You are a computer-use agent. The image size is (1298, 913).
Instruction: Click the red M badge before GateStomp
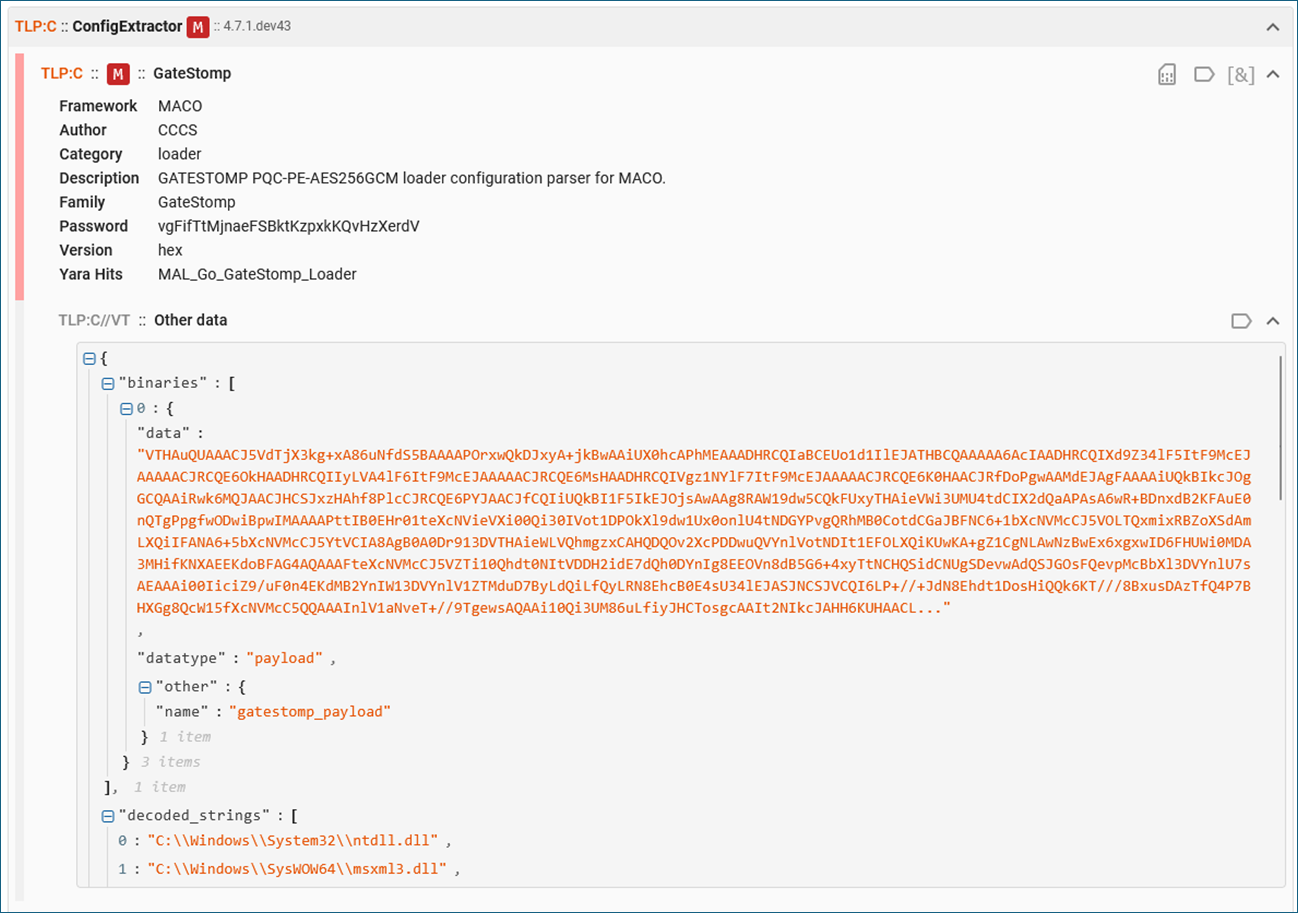pyautogui.click(x=119, y=74)
